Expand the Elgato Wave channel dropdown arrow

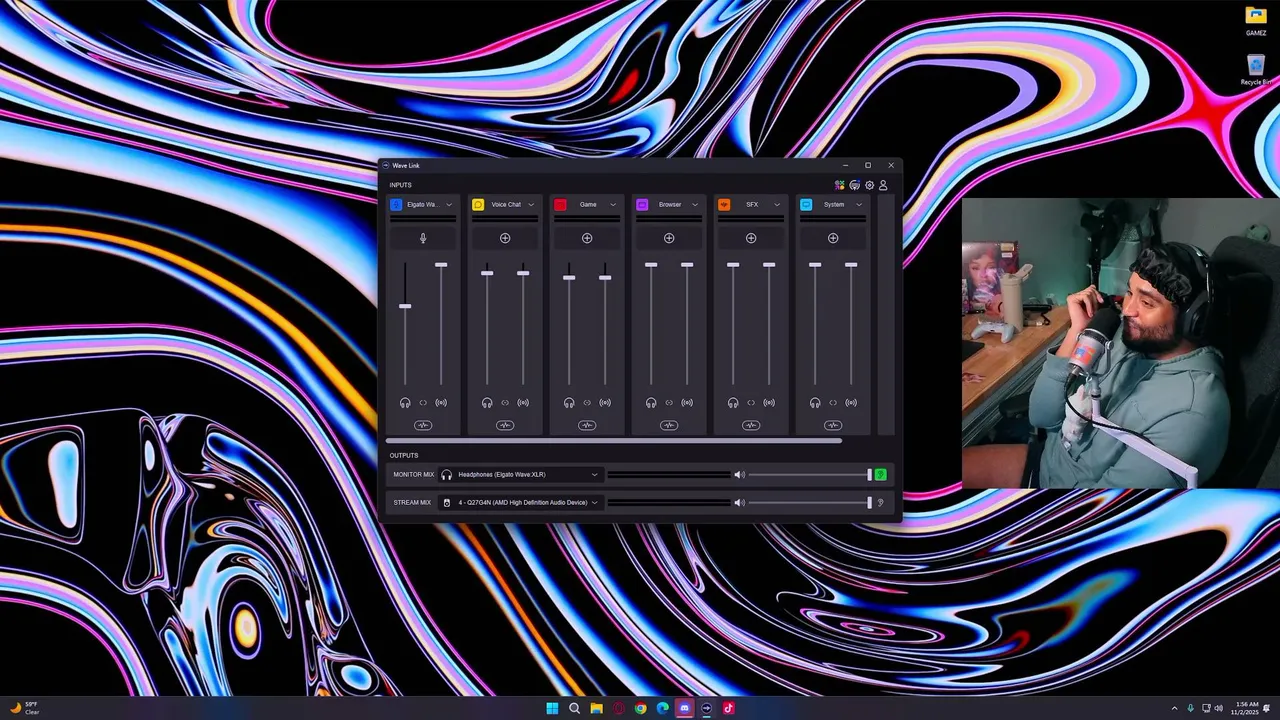click(x=449, y=204)
